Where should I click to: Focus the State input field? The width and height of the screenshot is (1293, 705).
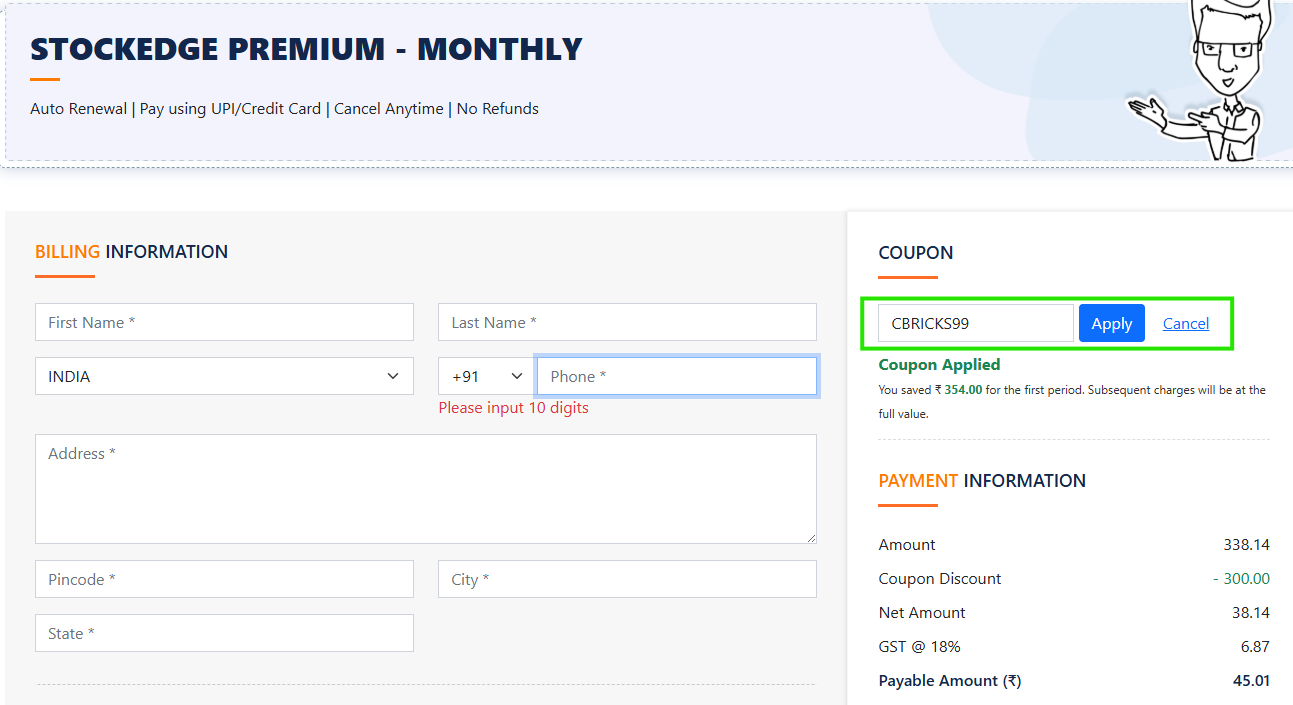[x=223, y=632]
